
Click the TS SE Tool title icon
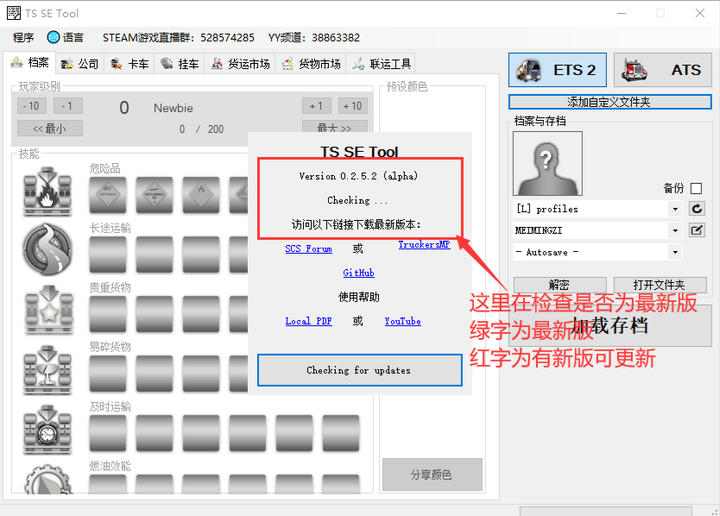(13, 13)
